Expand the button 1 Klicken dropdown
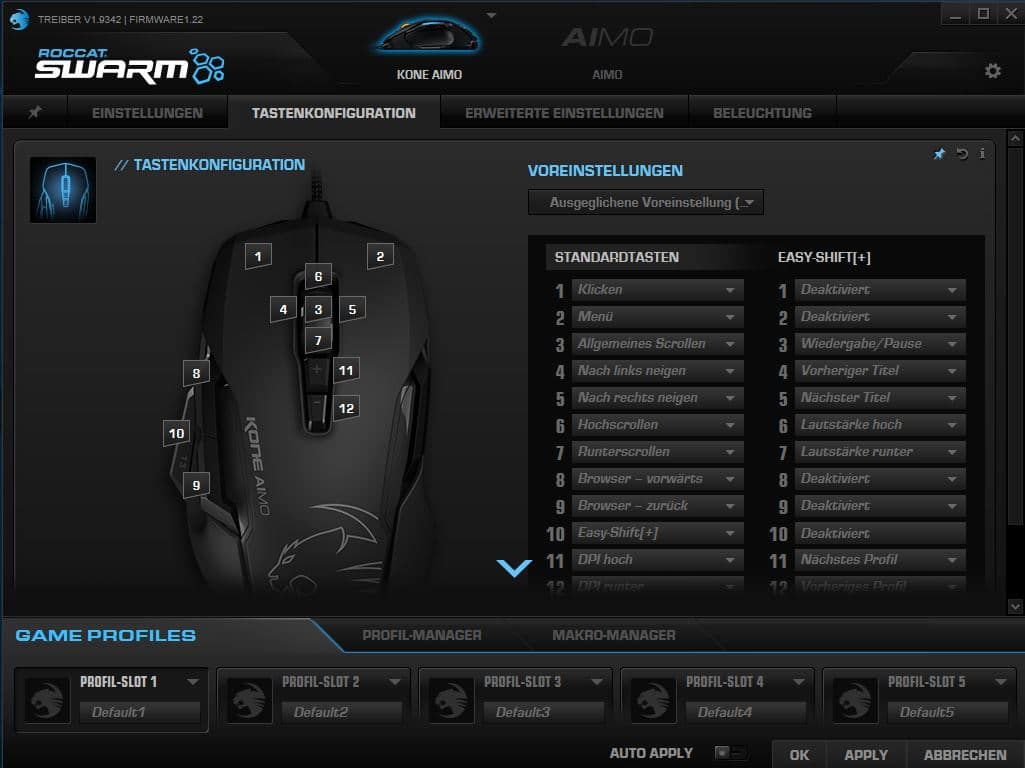 pos(730,290)
